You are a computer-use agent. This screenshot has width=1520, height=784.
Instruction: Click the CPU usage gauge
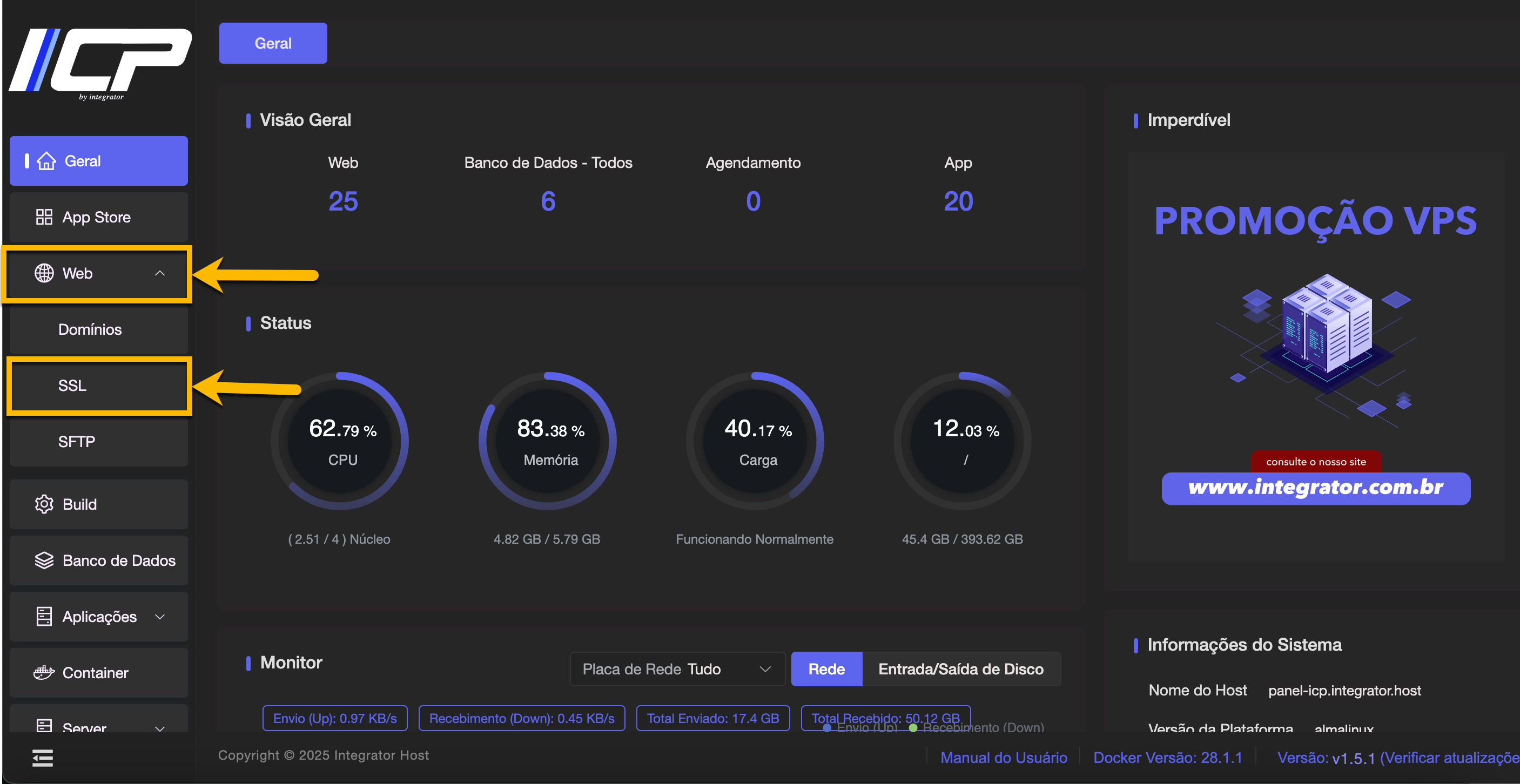341,441
